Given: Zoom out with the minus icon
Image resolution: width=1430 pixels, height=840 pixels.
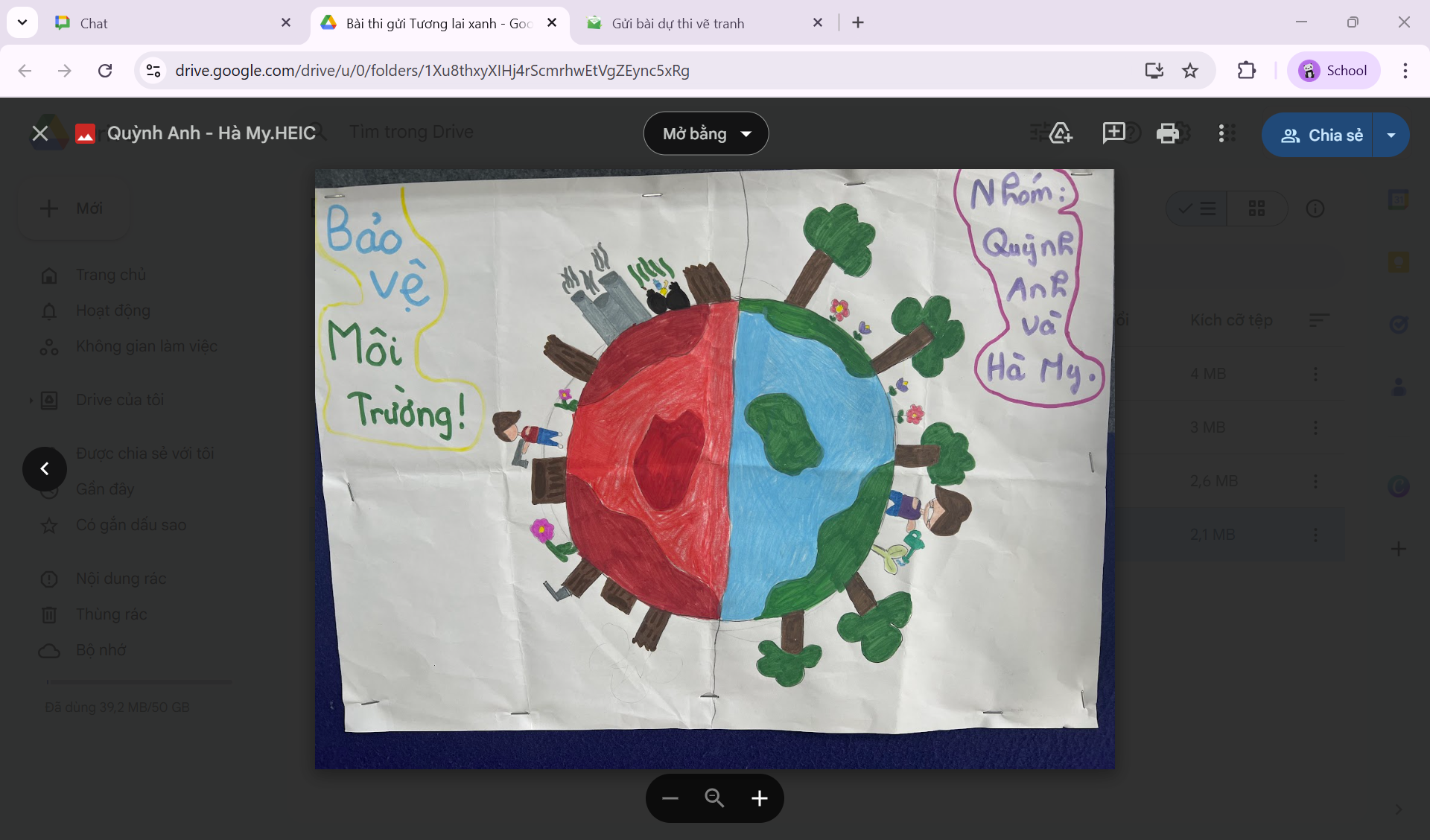Looking at the screenshot, I should pyautogui.click(x=670, y=798).
